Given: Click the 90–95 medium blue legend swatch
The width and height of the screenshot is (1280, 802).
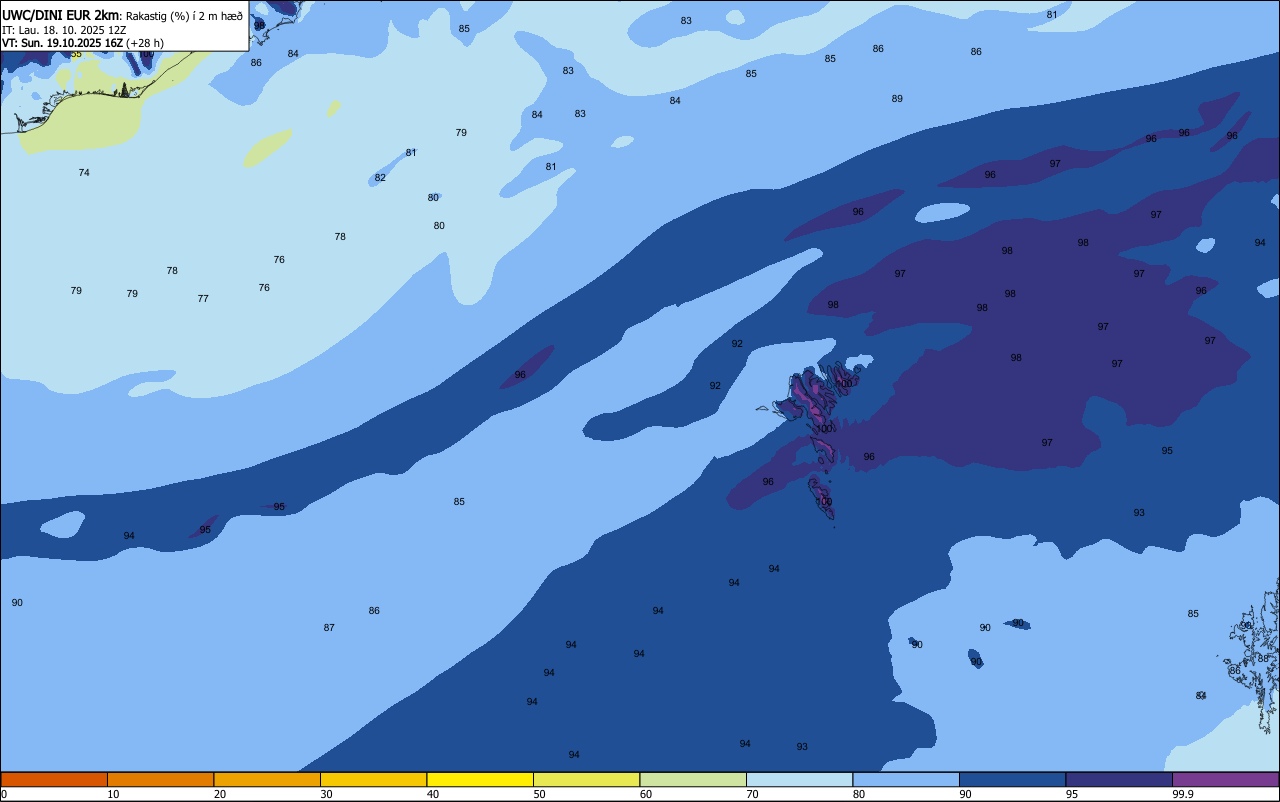Looking at the screenshot, I should click(1012, 779).
